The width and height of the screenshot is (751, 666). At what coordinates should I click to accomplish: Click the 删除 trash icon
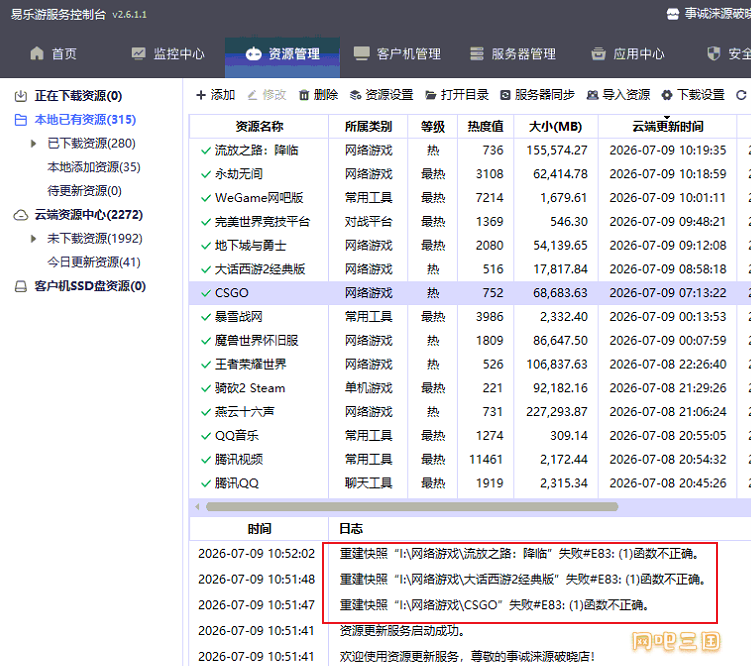(x=304, y=95)
